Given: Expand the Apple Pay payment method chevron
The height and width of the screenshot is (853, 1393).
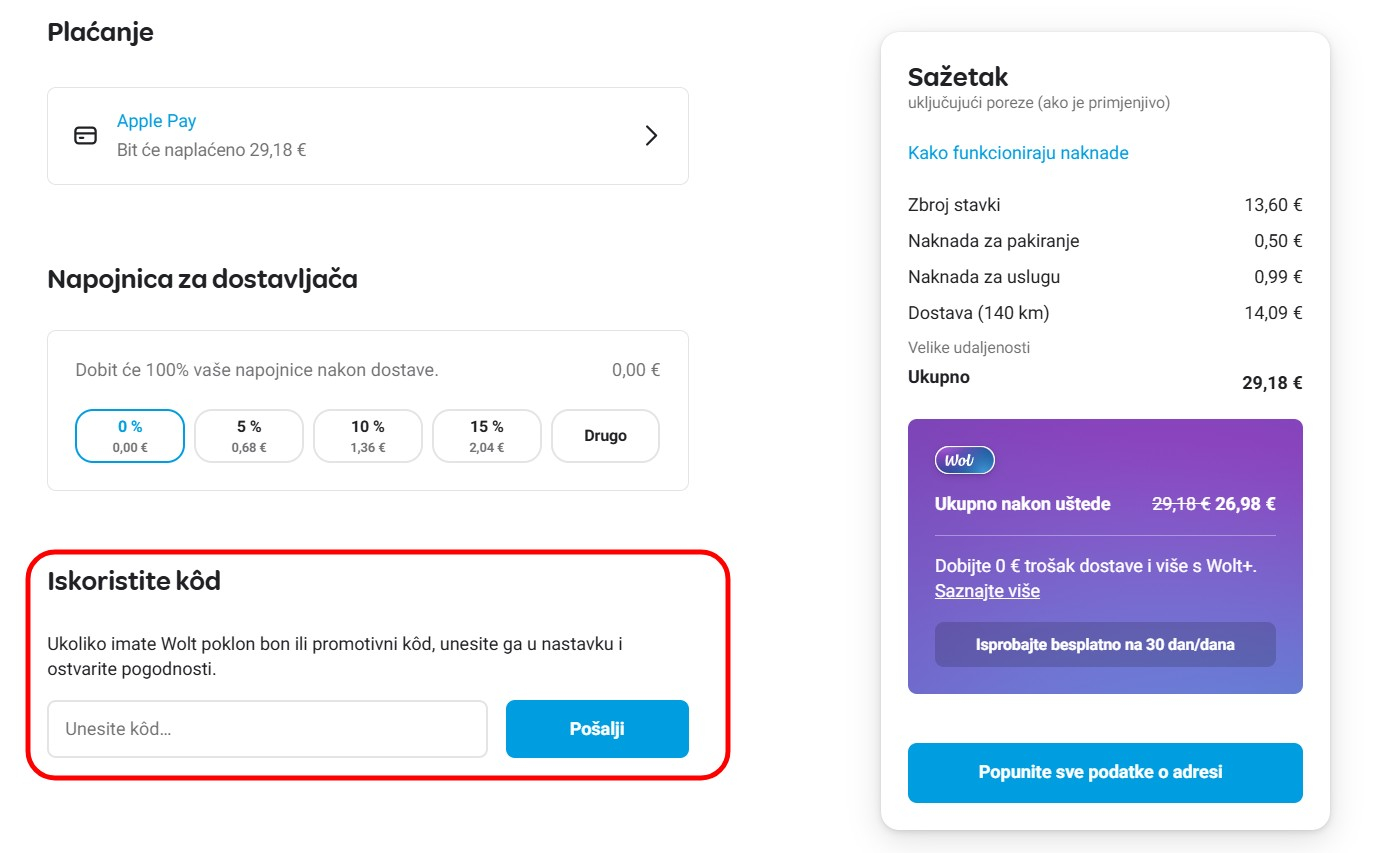Looking at the screenshot, I should click(652, 135).
